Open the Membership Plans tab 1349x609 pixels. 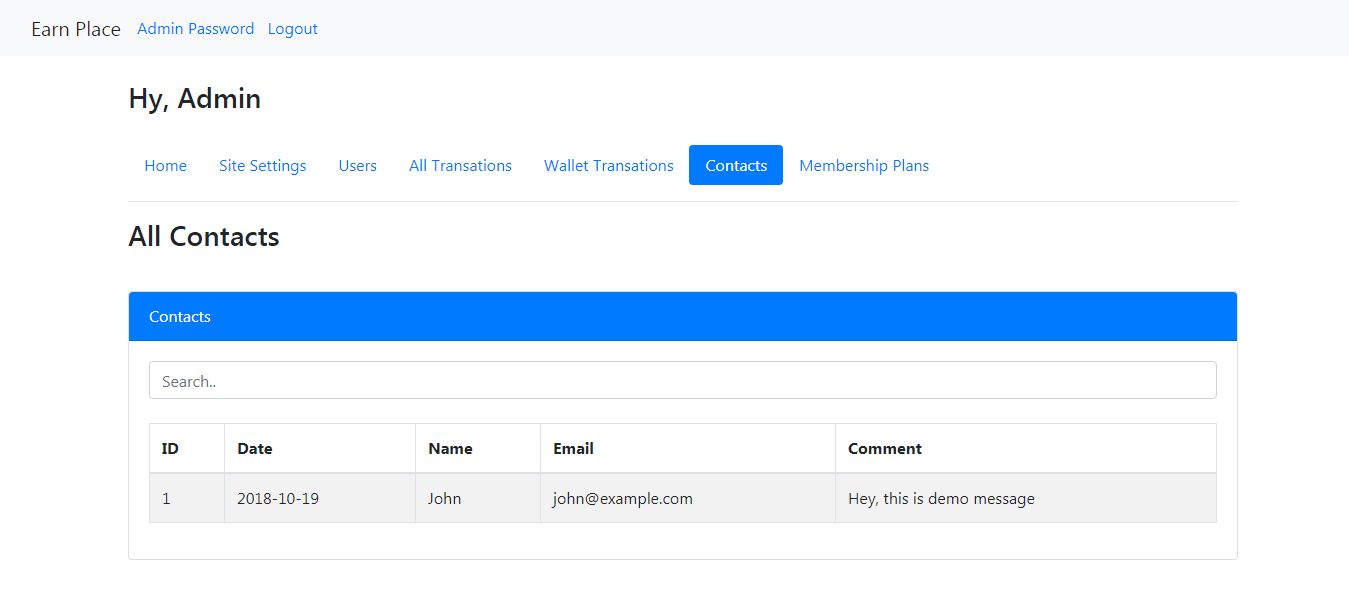[864, 165]
